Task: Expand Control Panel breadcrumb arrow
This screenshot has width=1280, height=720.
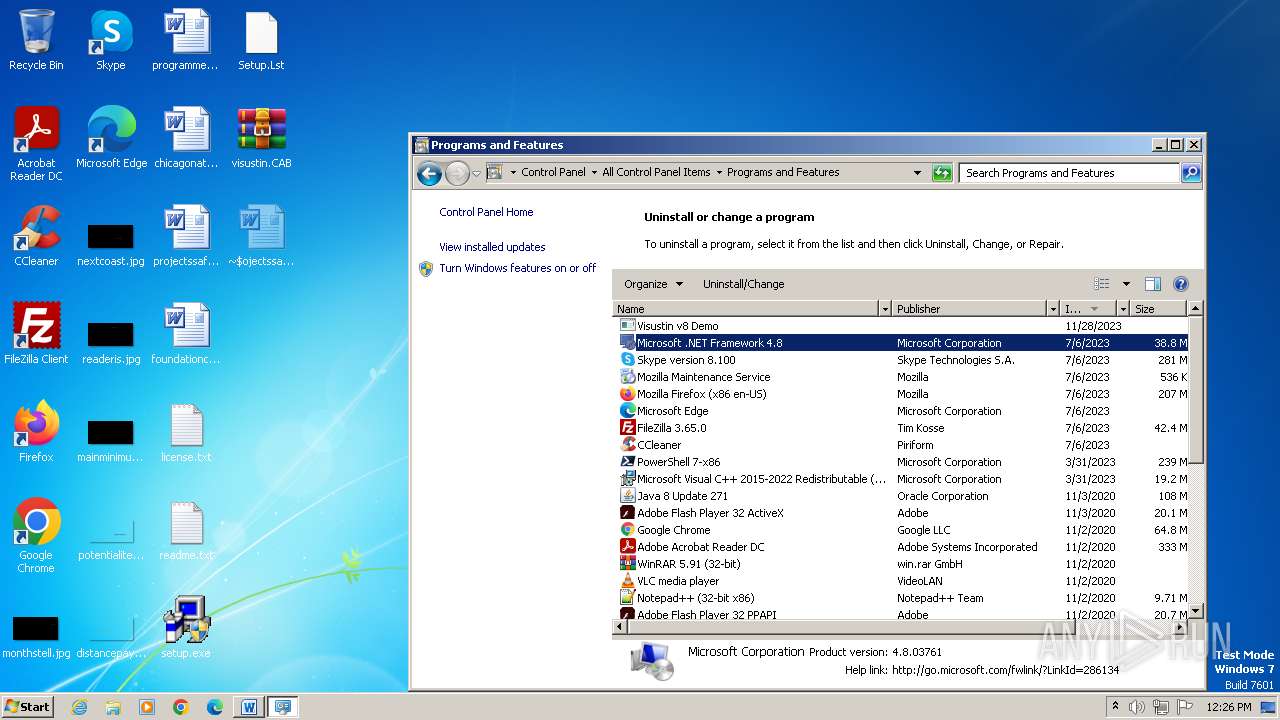Action: coord(594,173)
